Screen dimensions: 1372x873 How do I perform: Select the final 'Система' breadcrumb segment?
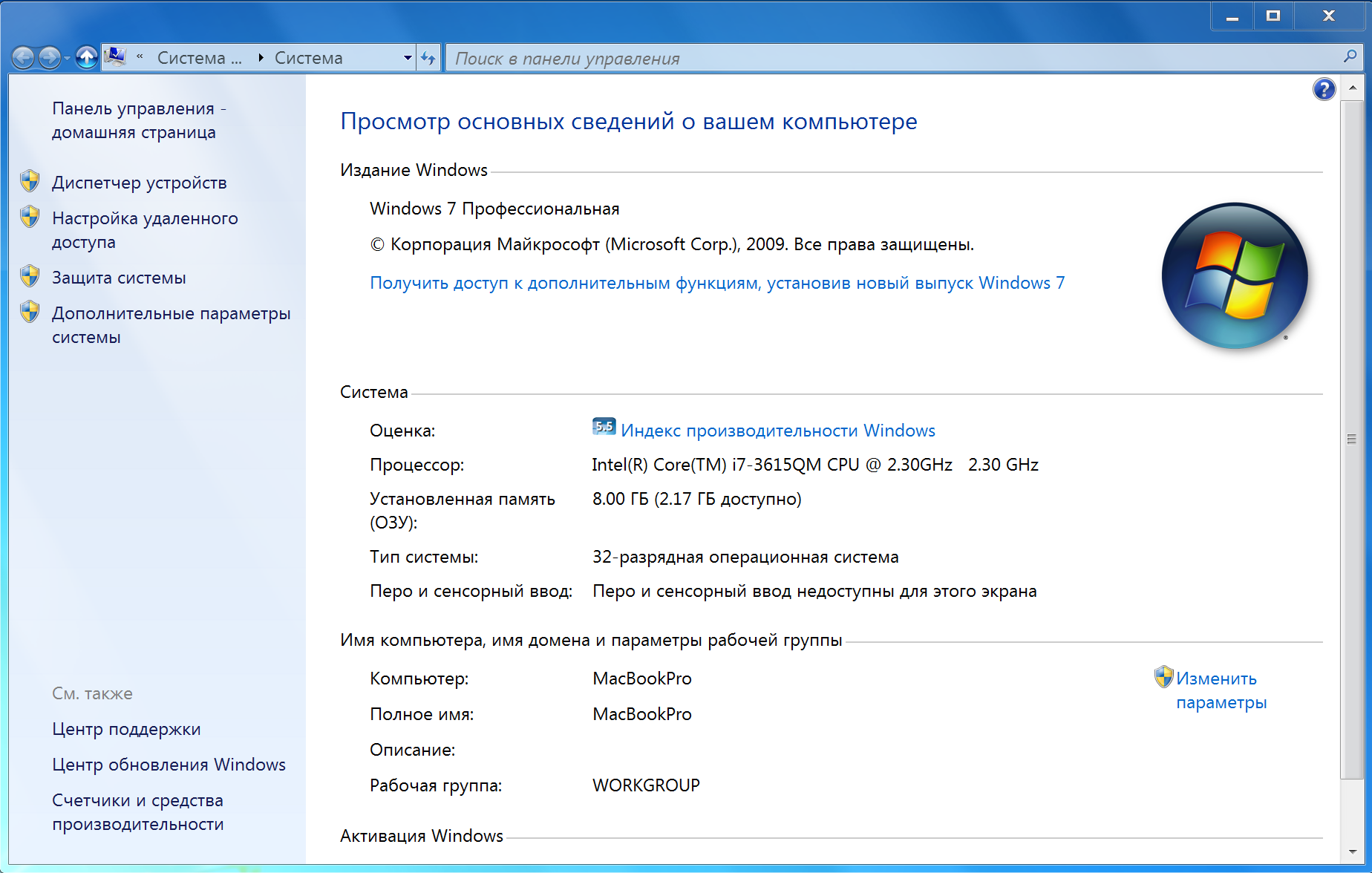(309, 58)
